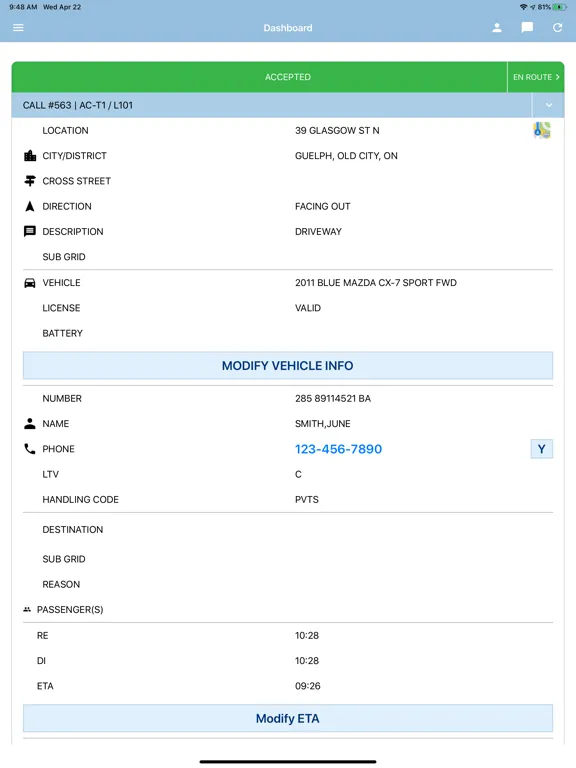Advance status to EN ROUTE
The width and height of the screenshot is (576, 768).
[536, 77]
